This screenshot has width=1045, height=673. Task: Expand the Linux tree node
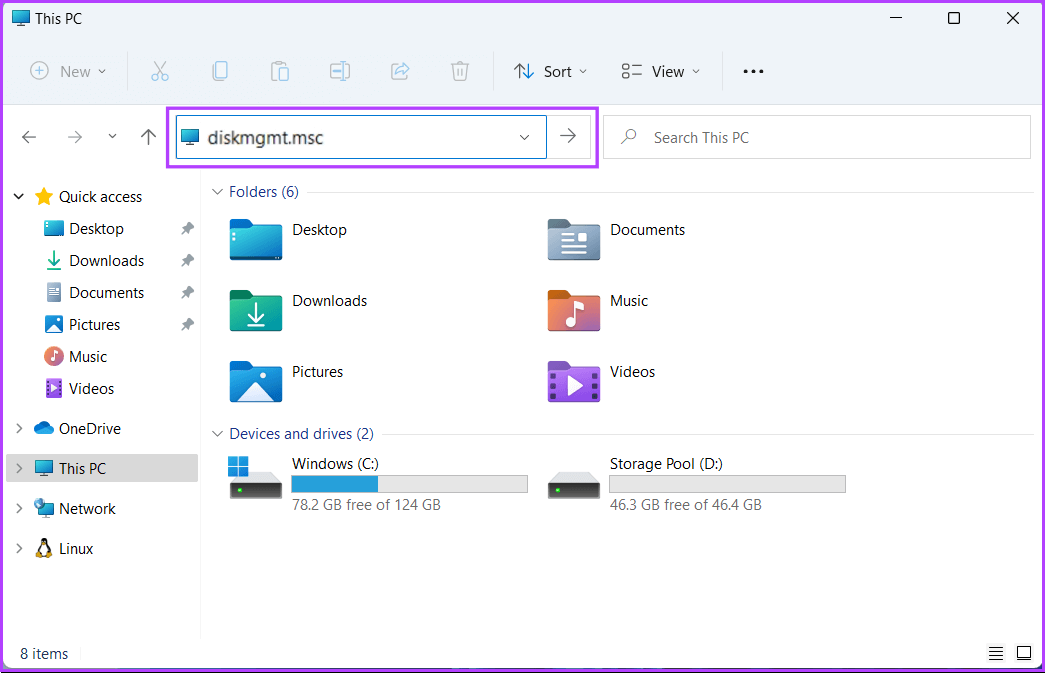click(x=19, y=548)
